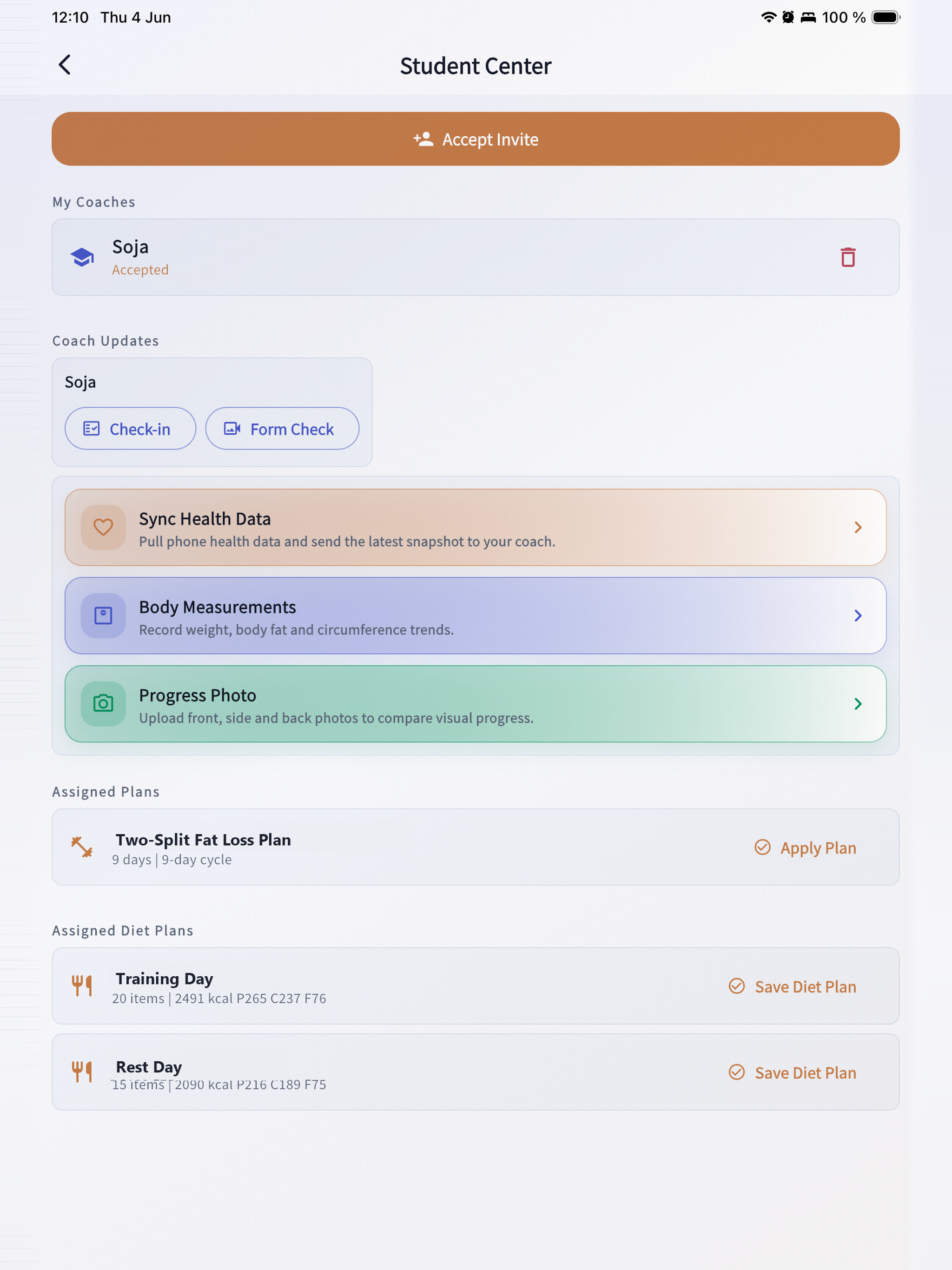Click 'Pull phone health data' description text
952x1270 pixels.
coord(347,542)
